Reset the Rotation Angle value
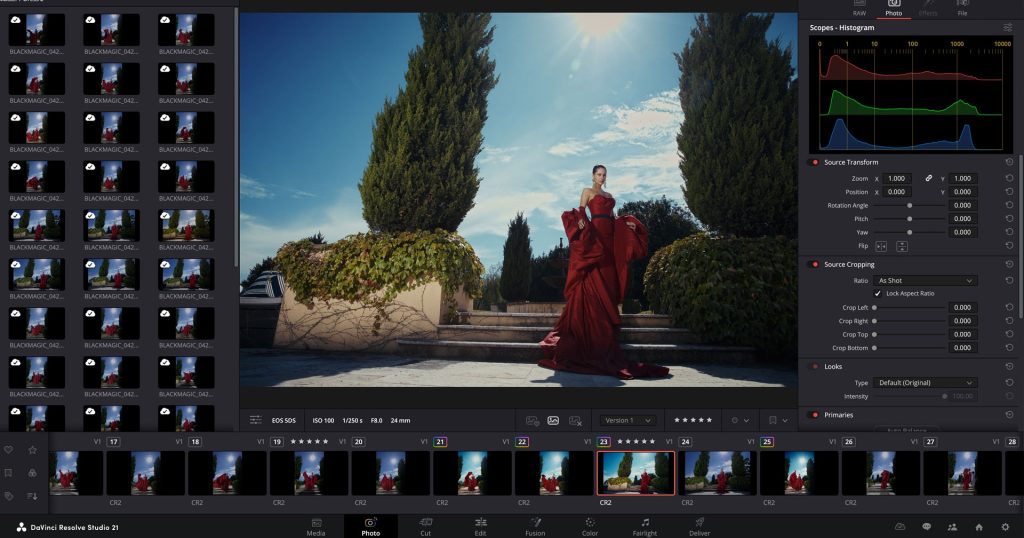 pos(1009,205)
